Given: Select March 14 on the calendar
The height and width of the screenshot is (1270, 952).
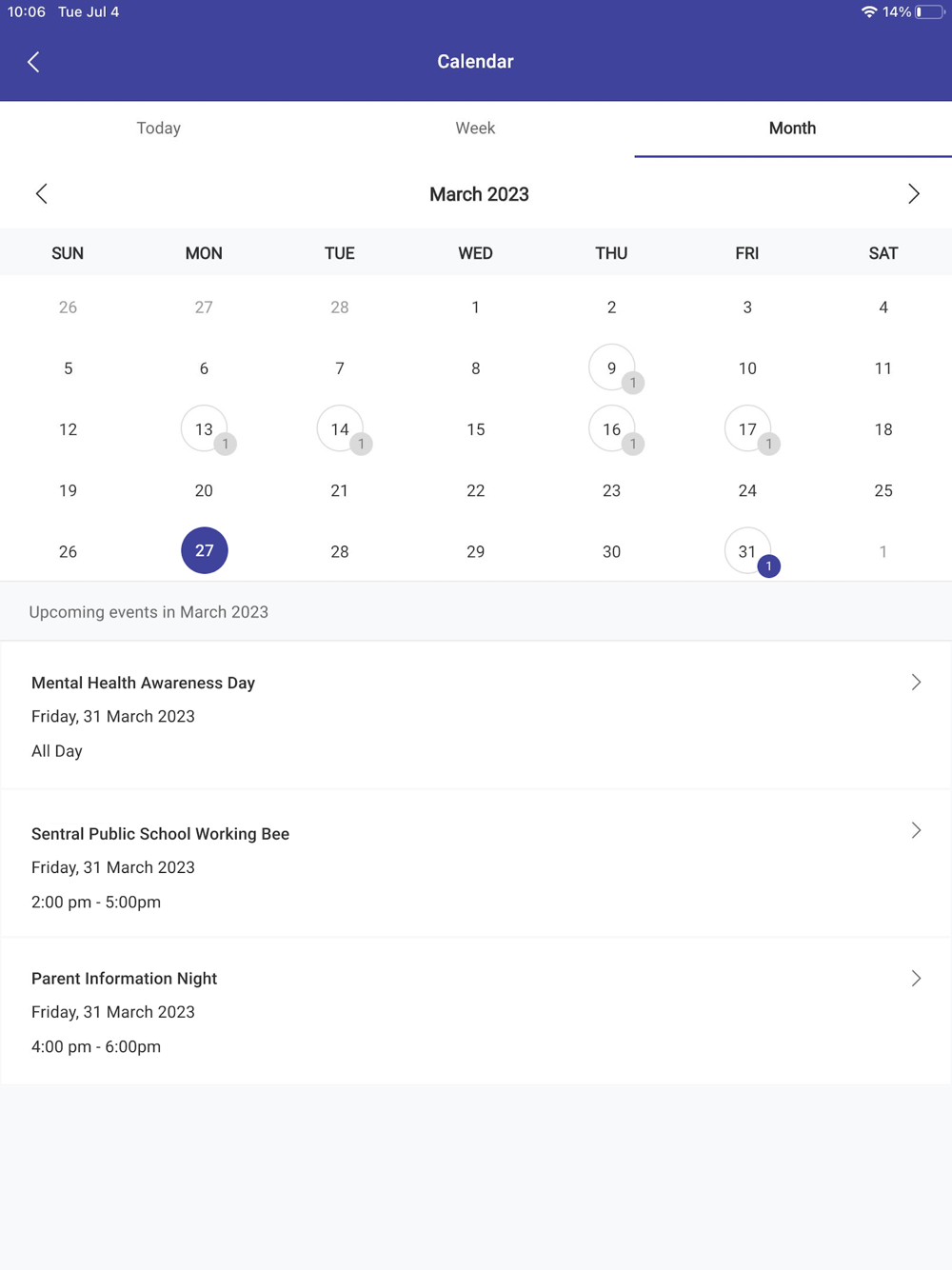Looking at the screenshot, I should [x=338, y=428].
